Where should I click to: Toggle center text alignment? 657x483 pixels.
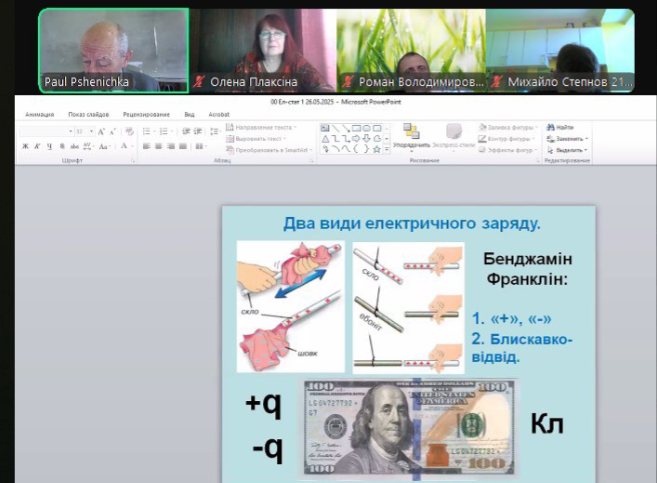tap(158, 146)
